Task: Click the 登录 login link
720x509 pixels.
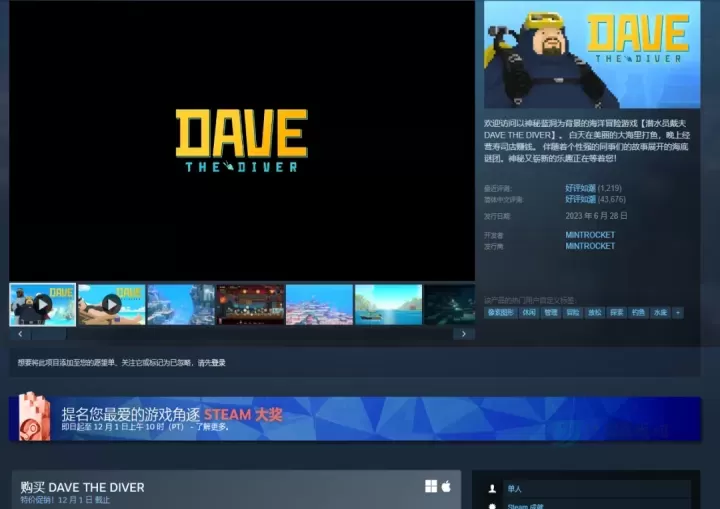Action: 216,363
